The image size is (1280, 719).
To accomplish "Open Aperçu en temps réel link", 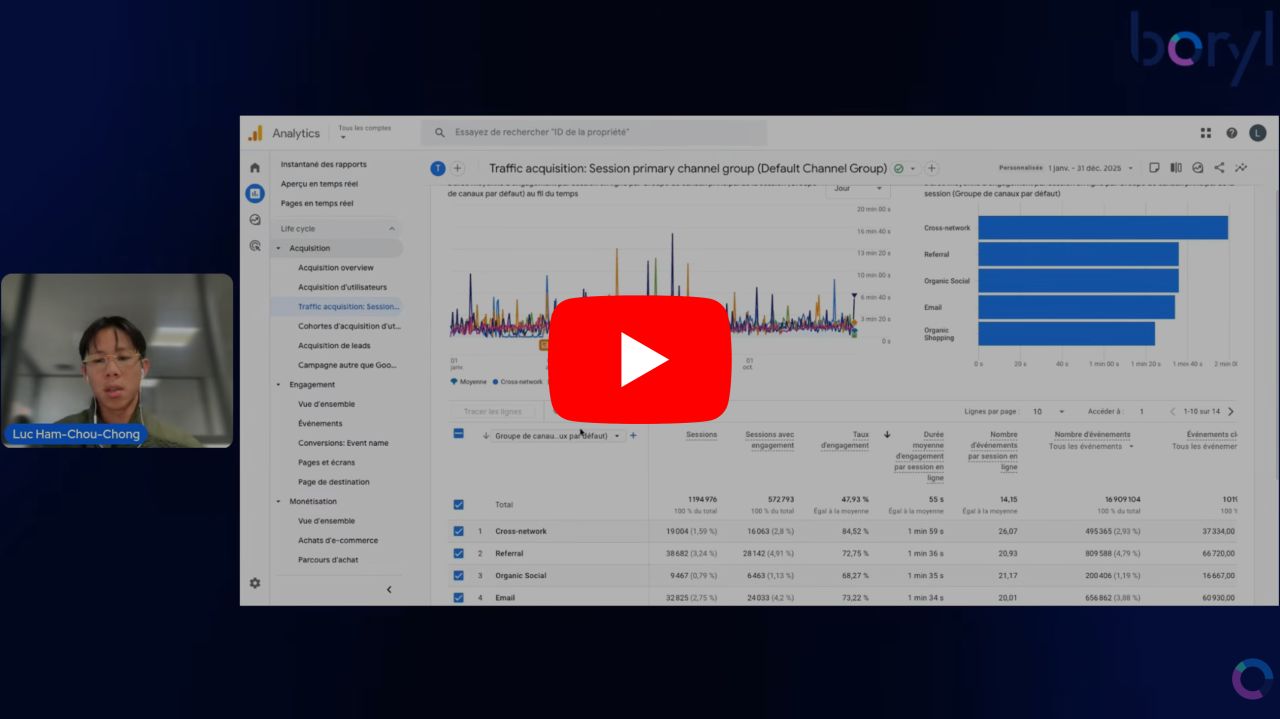I will 319,184.
